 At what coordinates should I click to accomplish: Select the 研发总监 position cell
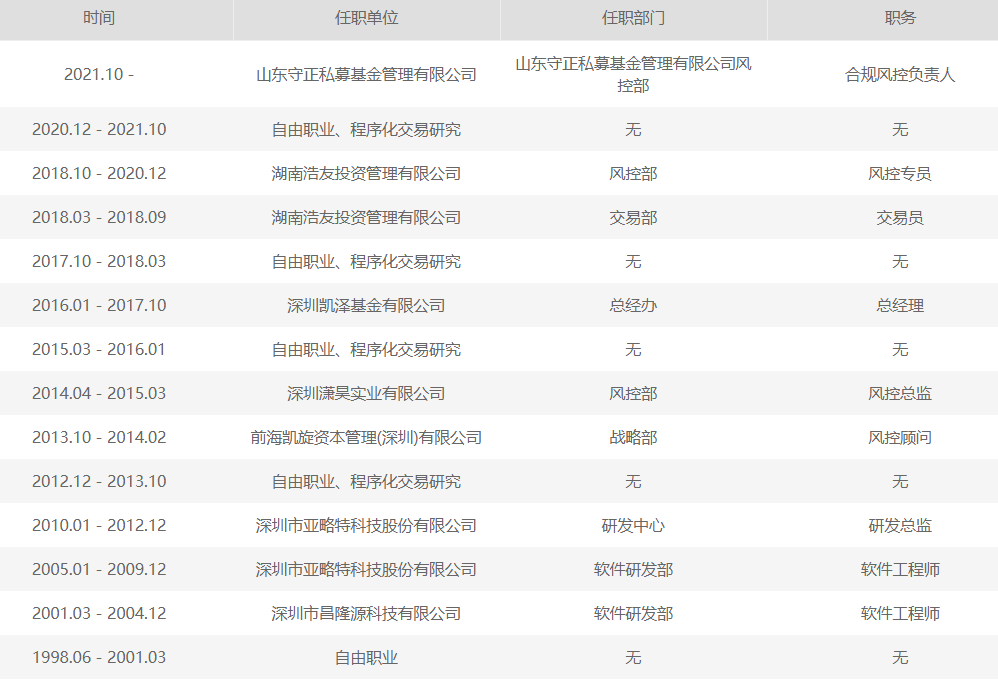coord(900,525)
